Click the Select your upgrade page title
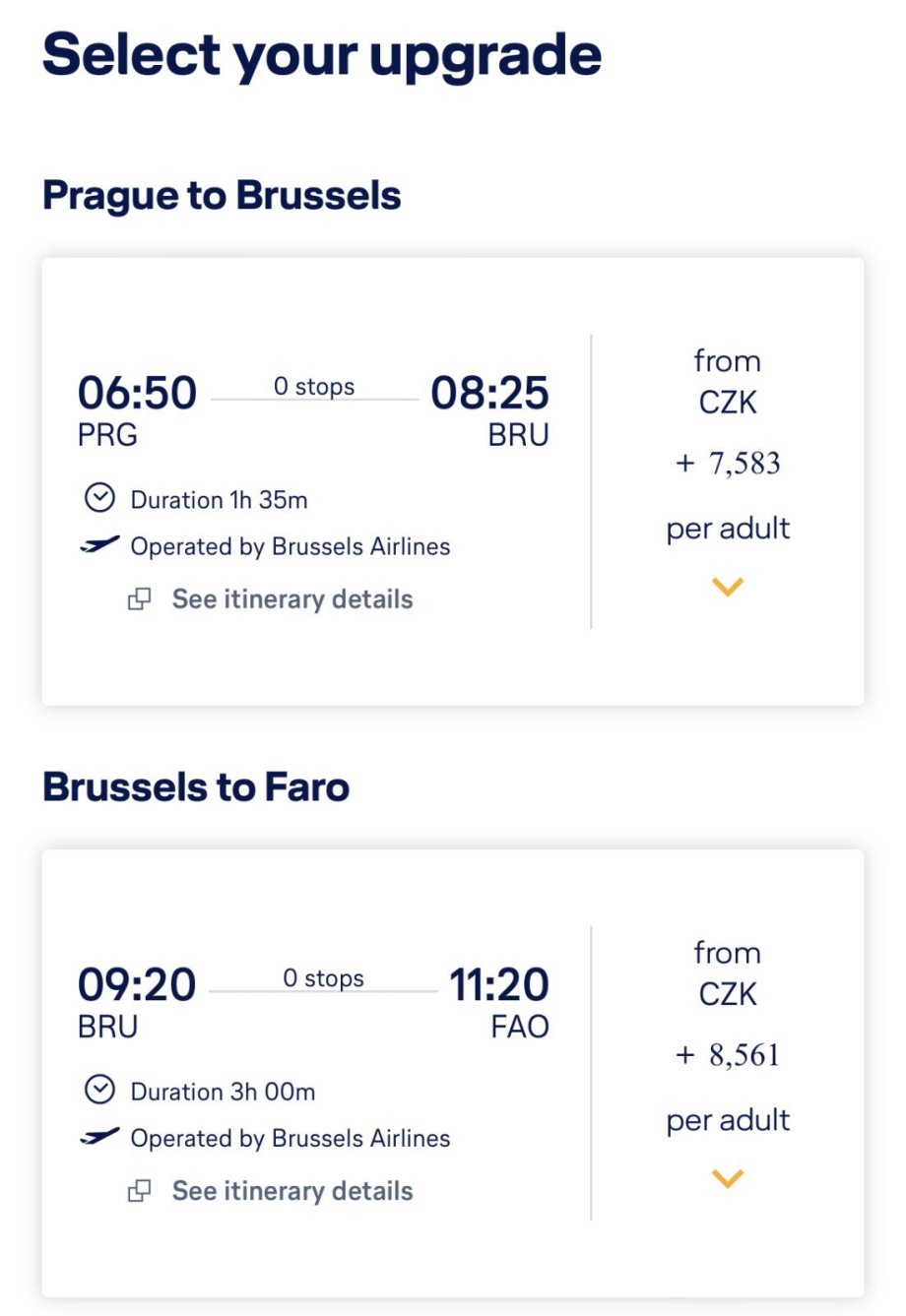906x1316 pixels. click(x=322, y=54)
